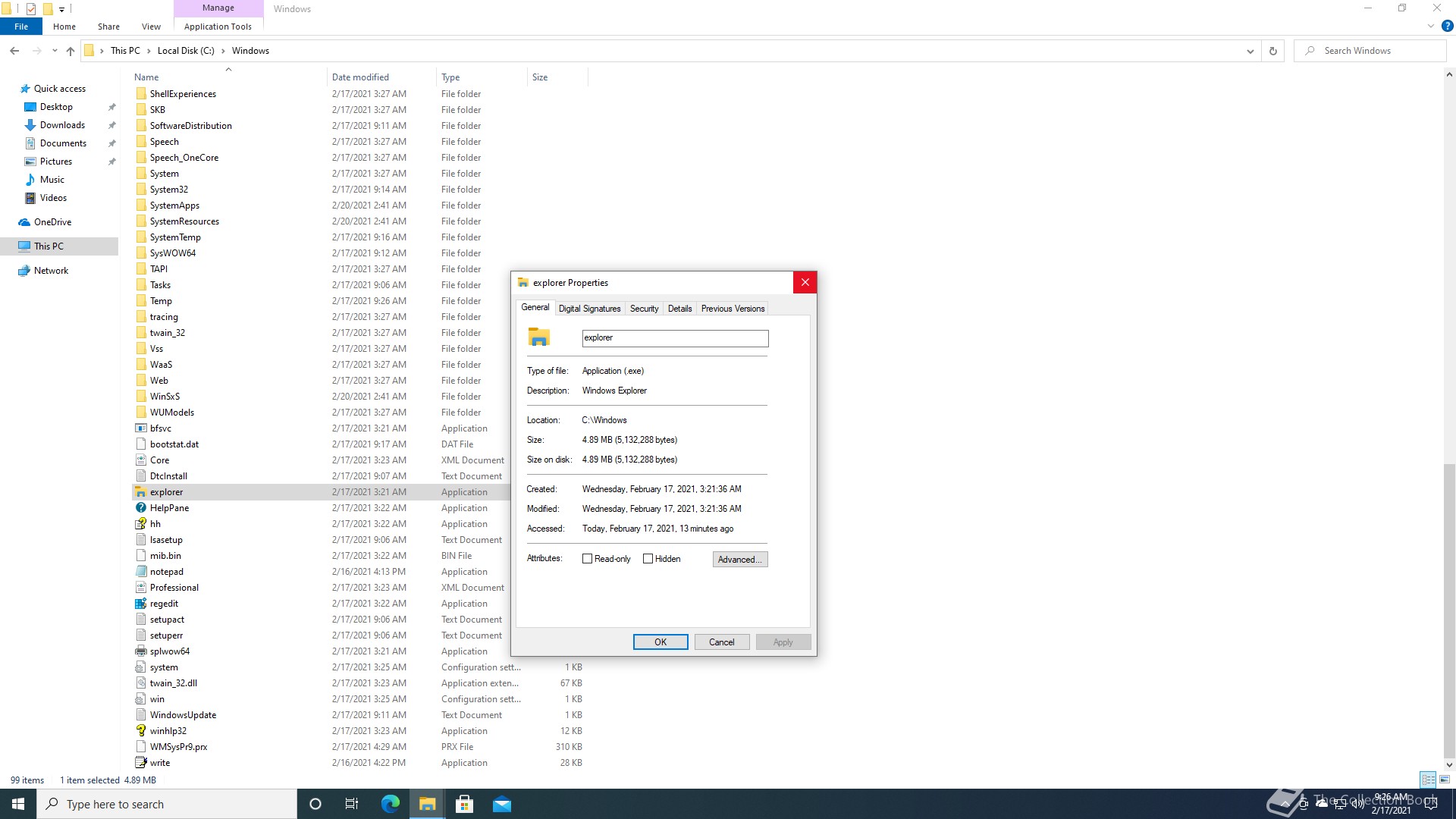Open the View ribbon tab
1456x819 pixels.
(151, 27)
